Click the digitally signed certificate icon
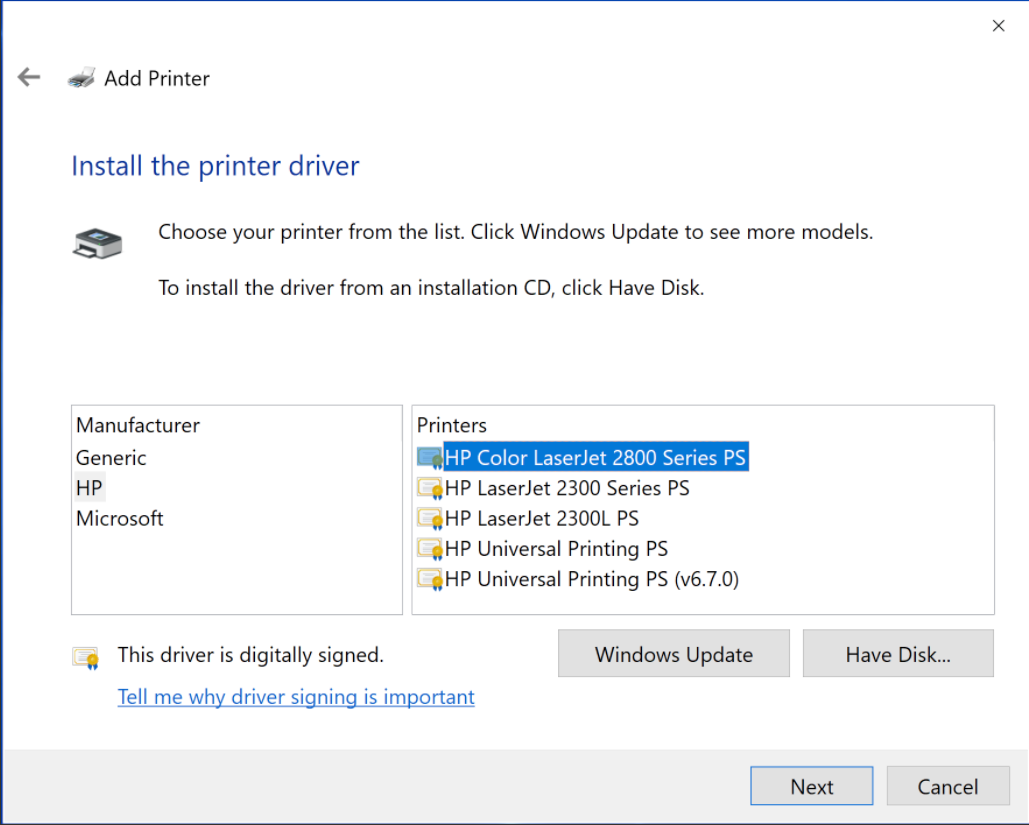Screen dimensions: 1029x825 click(86, 657)
